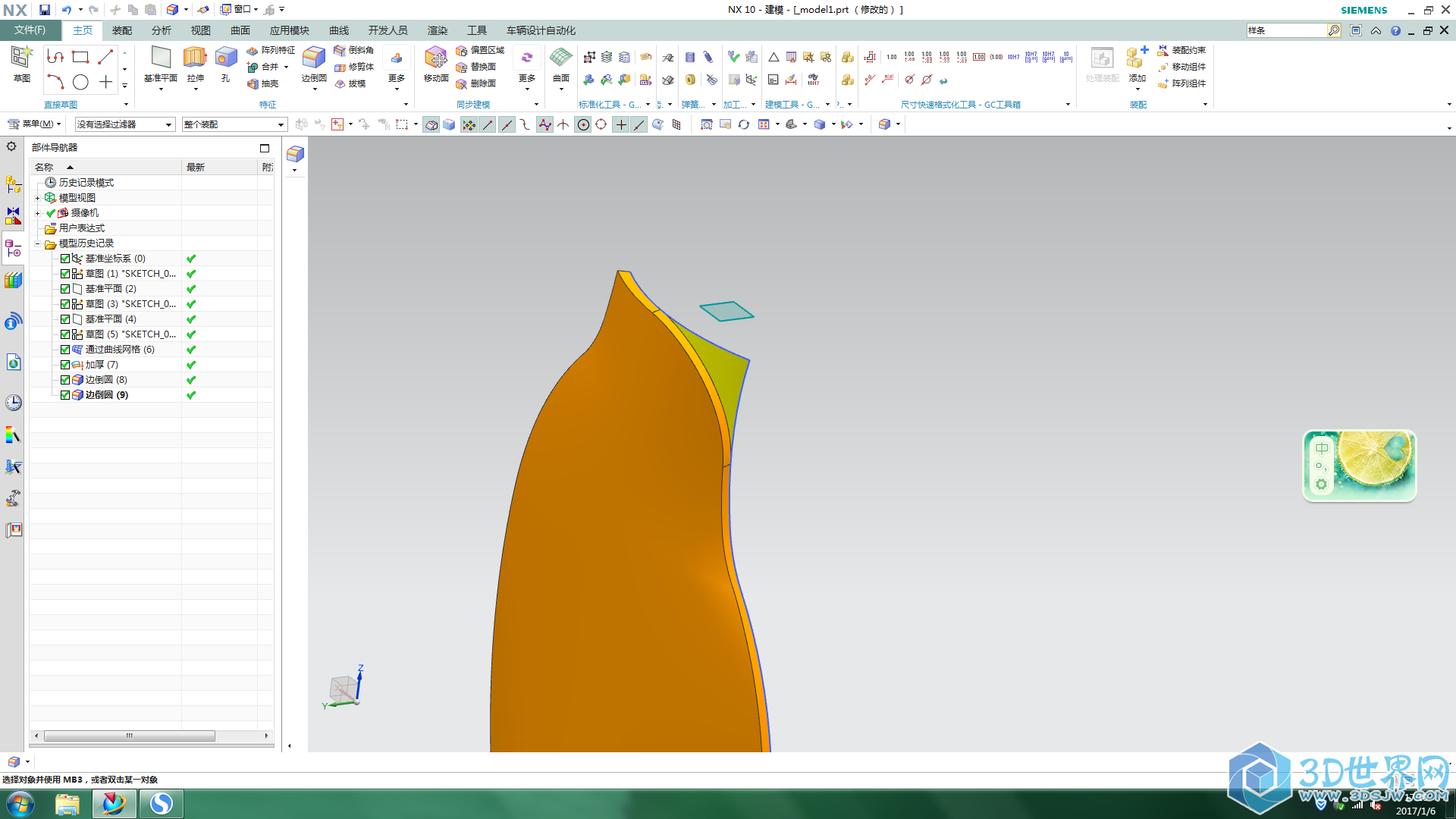Screen dimensions: 1456x819
Task: Click Pattern Feature (阵列特征)
Action: pyautogui.click(x=271, y=50)
